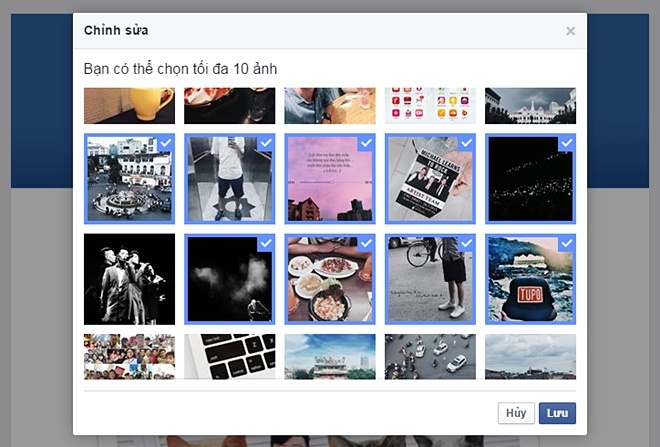Pick the crowd collage photo thumbnail

point(129,356)
